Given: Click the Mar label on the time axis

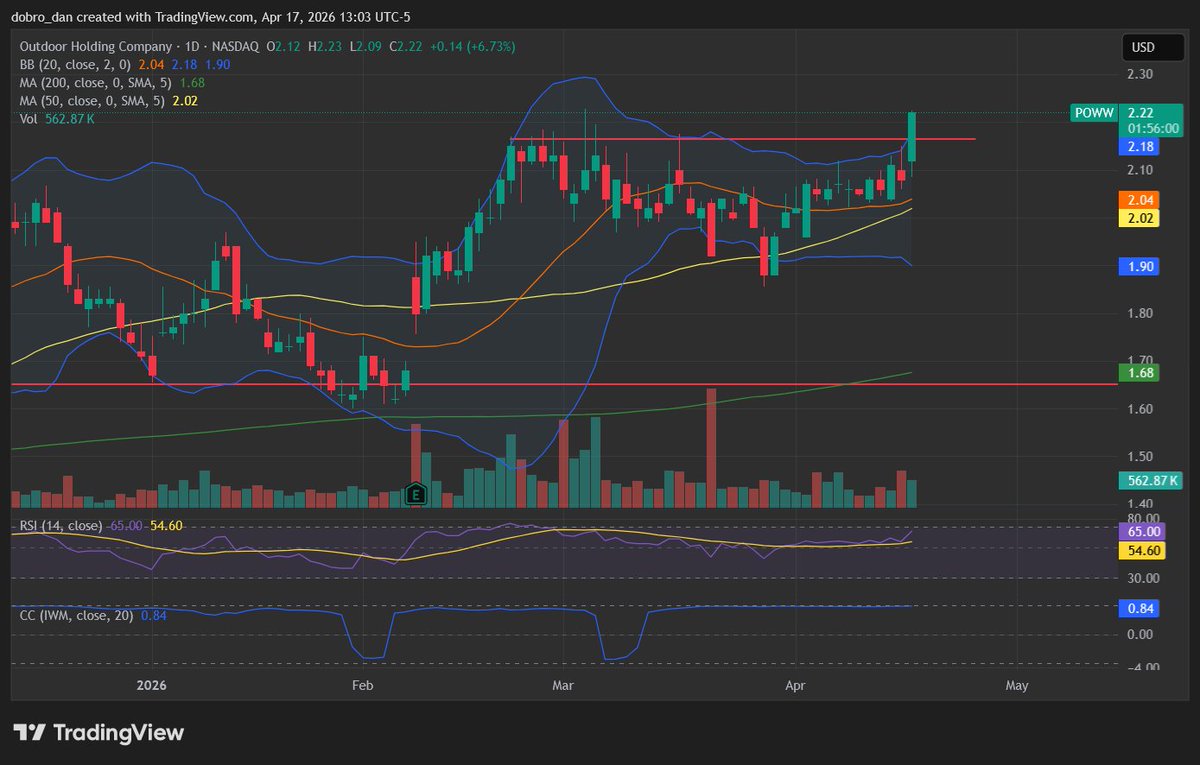Looking at the screenshot, I should pyautogui.click(x=564, y=686).
